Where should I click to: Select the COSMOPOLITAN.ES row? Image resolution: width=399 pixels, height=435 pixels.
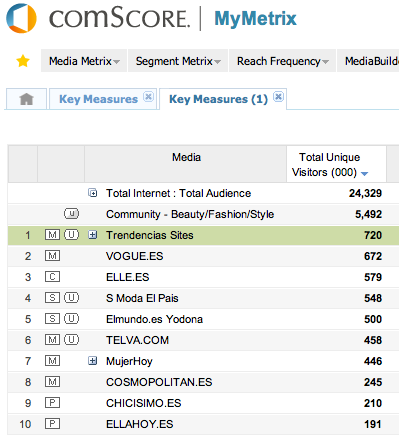[203, 382]
